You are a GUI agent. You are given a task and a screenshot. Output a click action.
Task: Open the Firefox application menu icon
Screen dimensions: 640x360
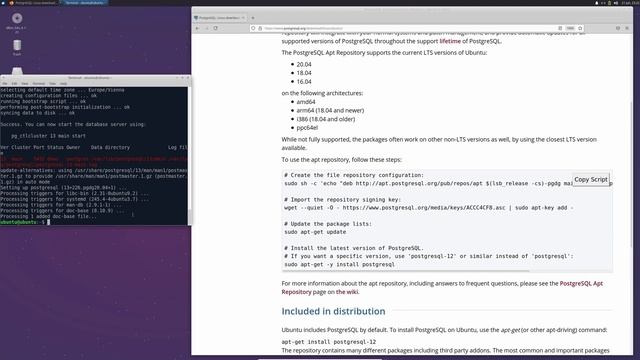tap(627, 28)
